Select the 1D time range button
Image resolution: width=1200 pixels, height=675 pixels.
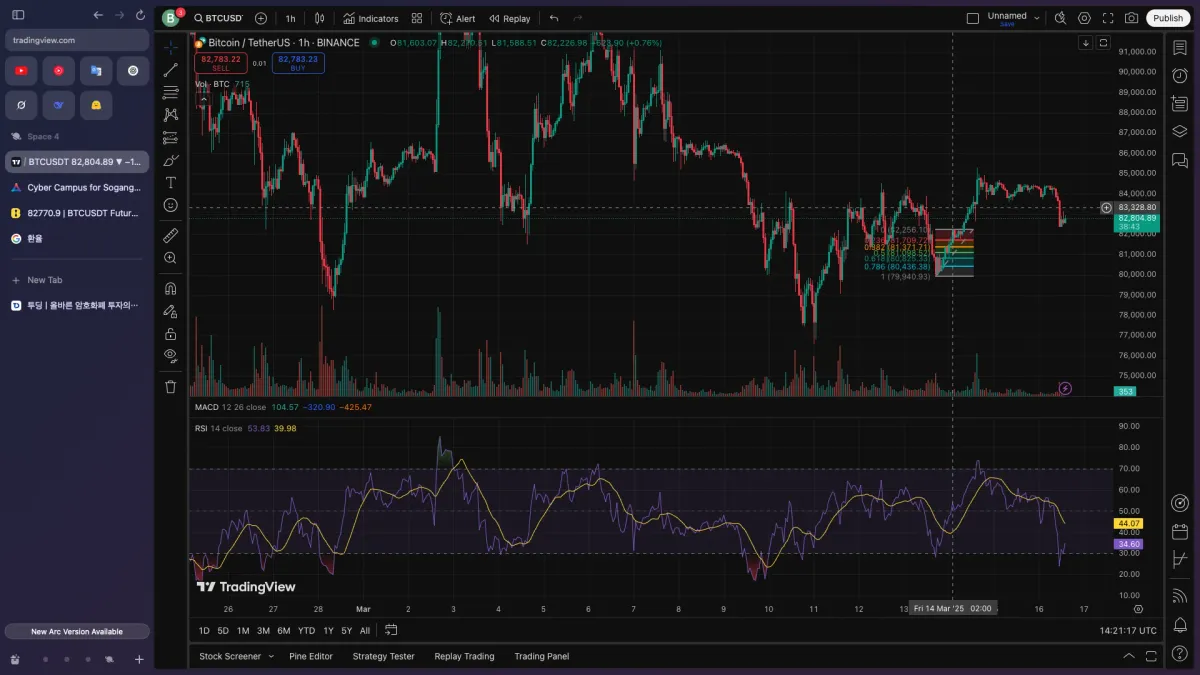tap(204, 630)
